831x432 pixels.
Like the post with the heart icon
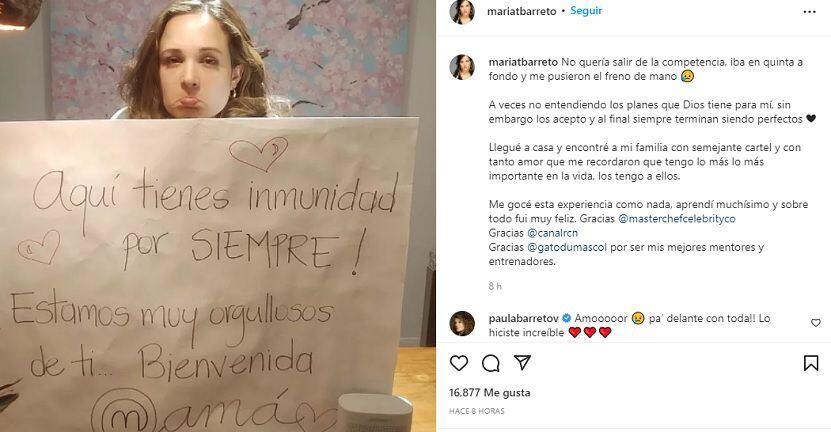tap(459, 363)
